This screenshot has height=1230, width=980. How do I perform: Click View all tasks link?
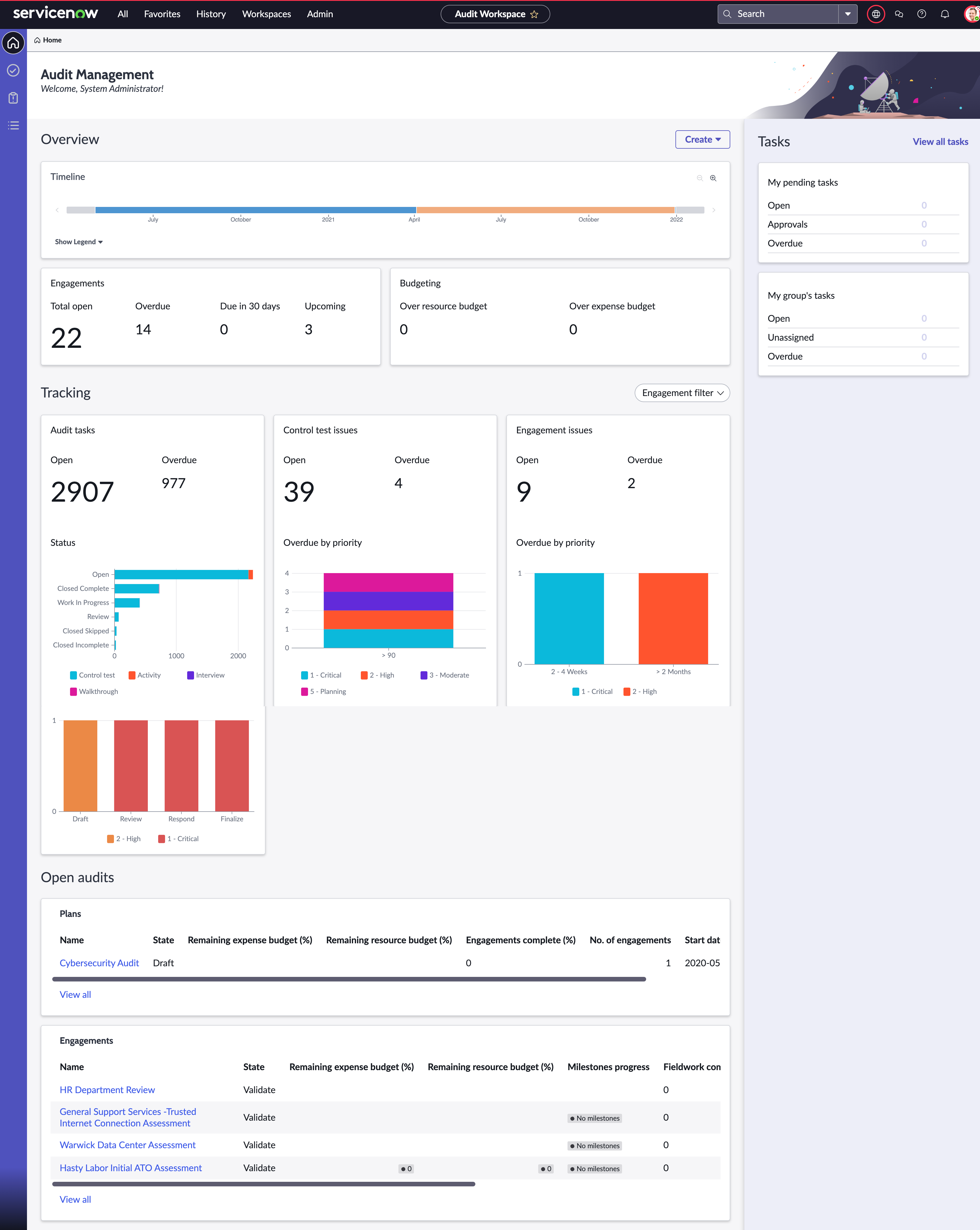[940, 142]
